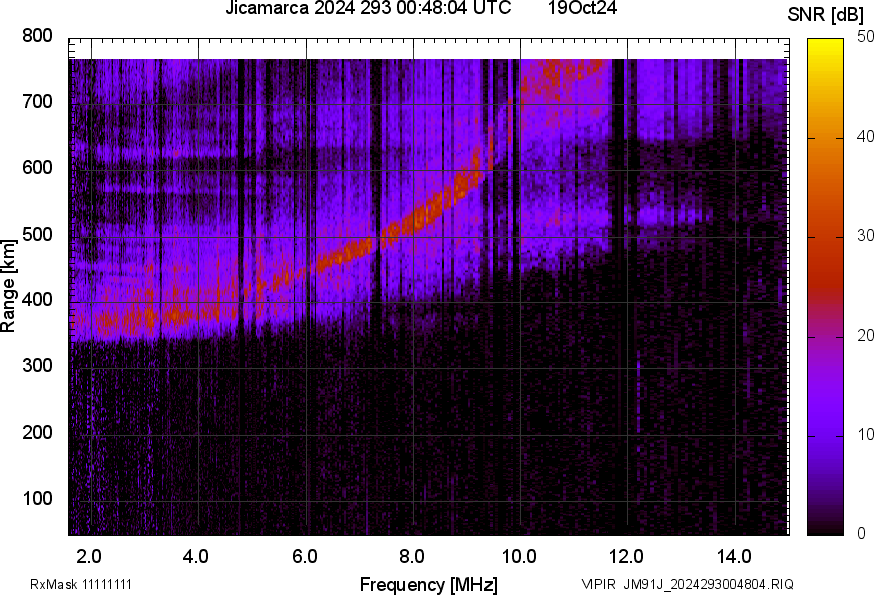Click the 'SNR [dB]' colorbar title
The width and height of the screenshot is (874, 595).
(x=825, y=15)
